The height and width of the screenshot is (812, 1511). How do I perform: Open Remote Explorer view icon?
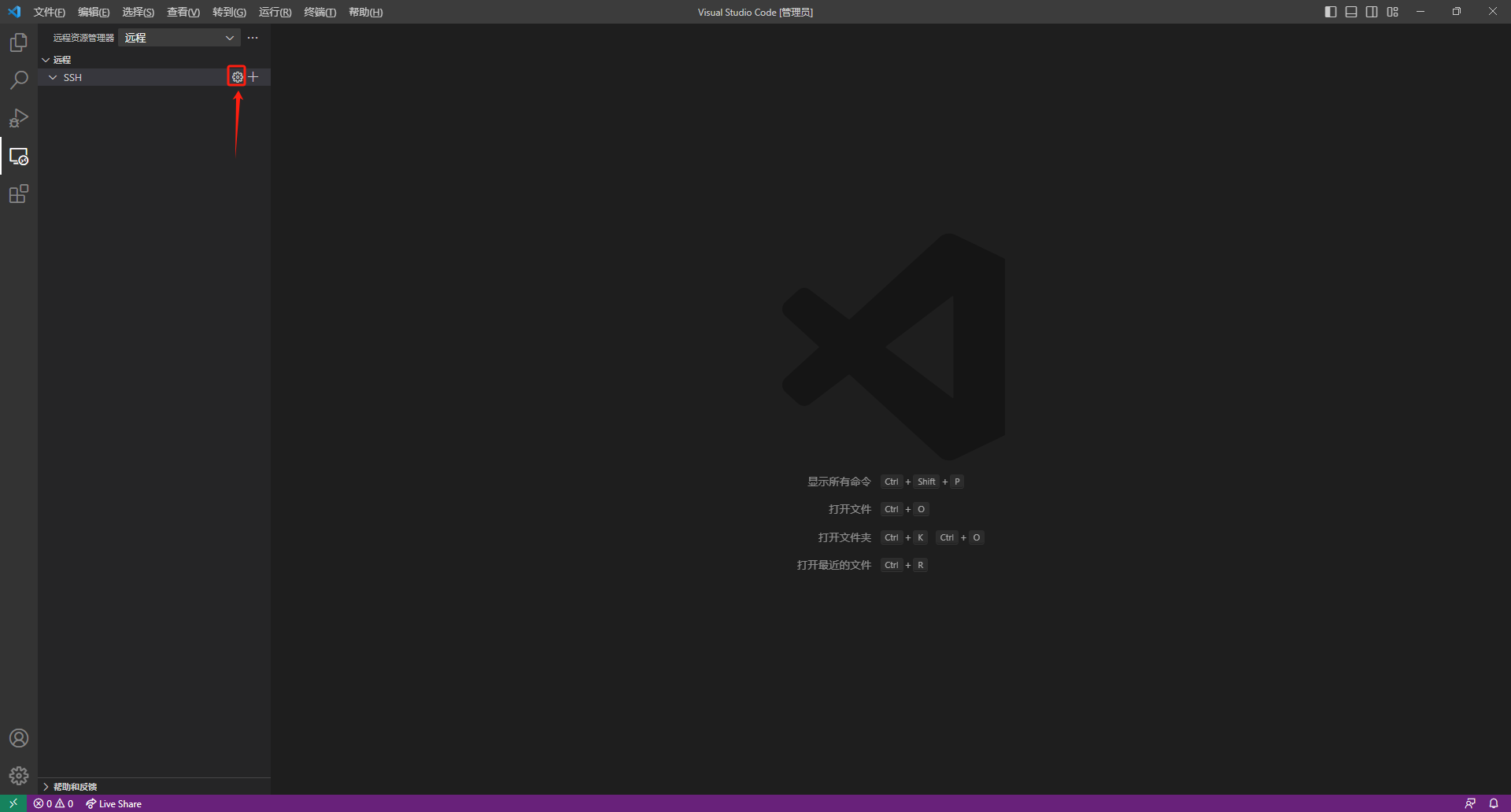pos(19,156)
